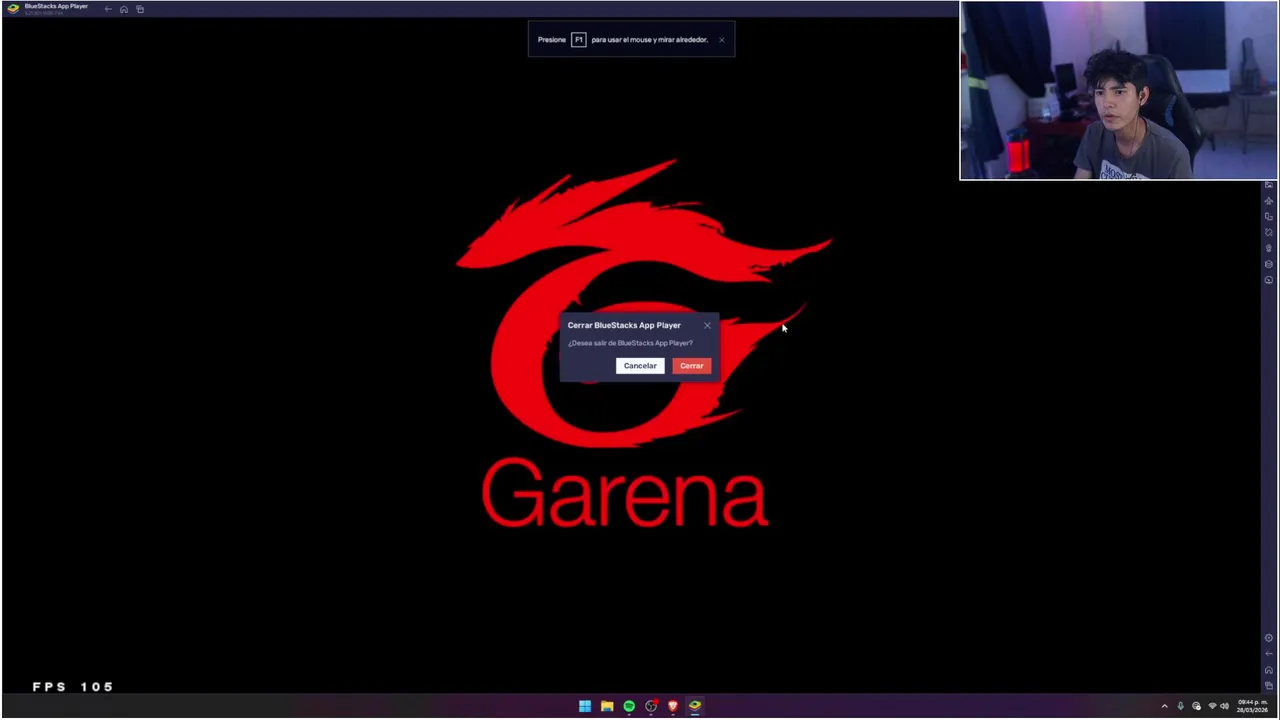The height and width of the screenshot is (720, 1280).
Task: Open Windows Start menu
Action: 585,706
